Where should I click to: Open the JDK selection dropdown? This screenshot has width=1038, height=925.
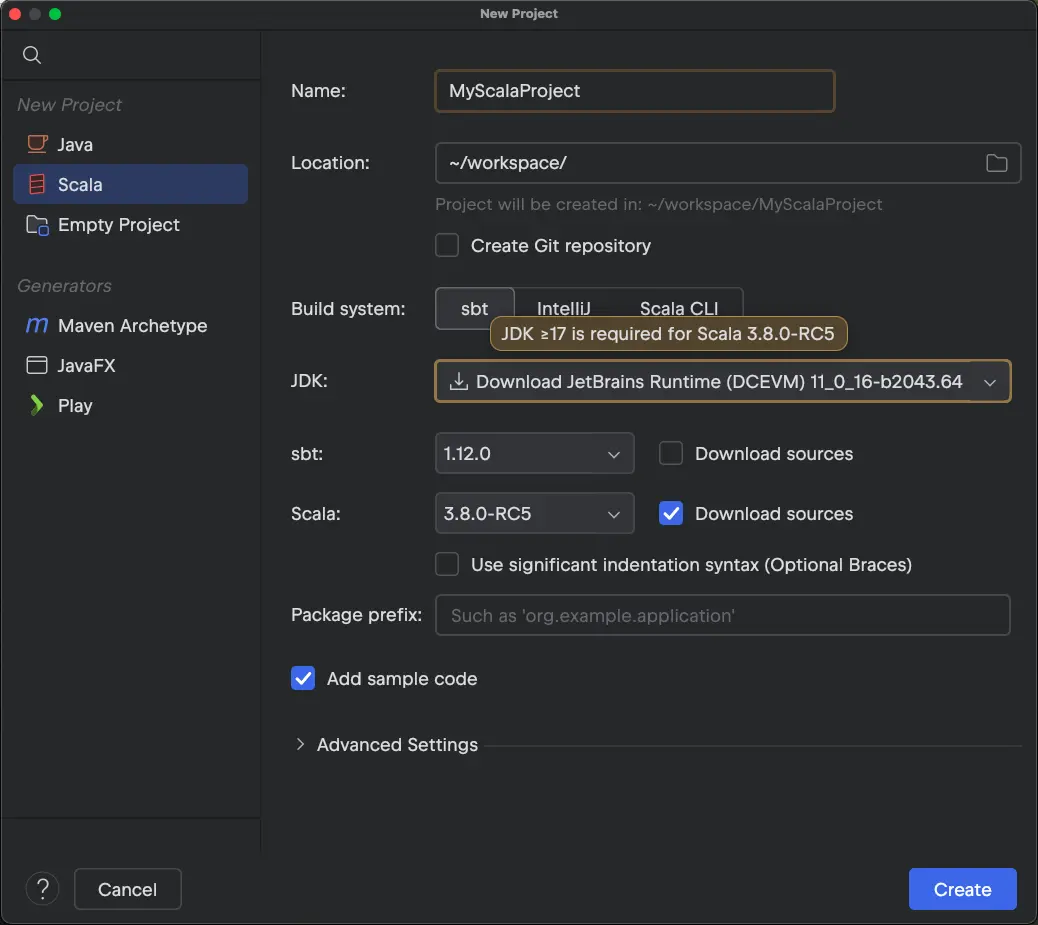tap(989, 382)
